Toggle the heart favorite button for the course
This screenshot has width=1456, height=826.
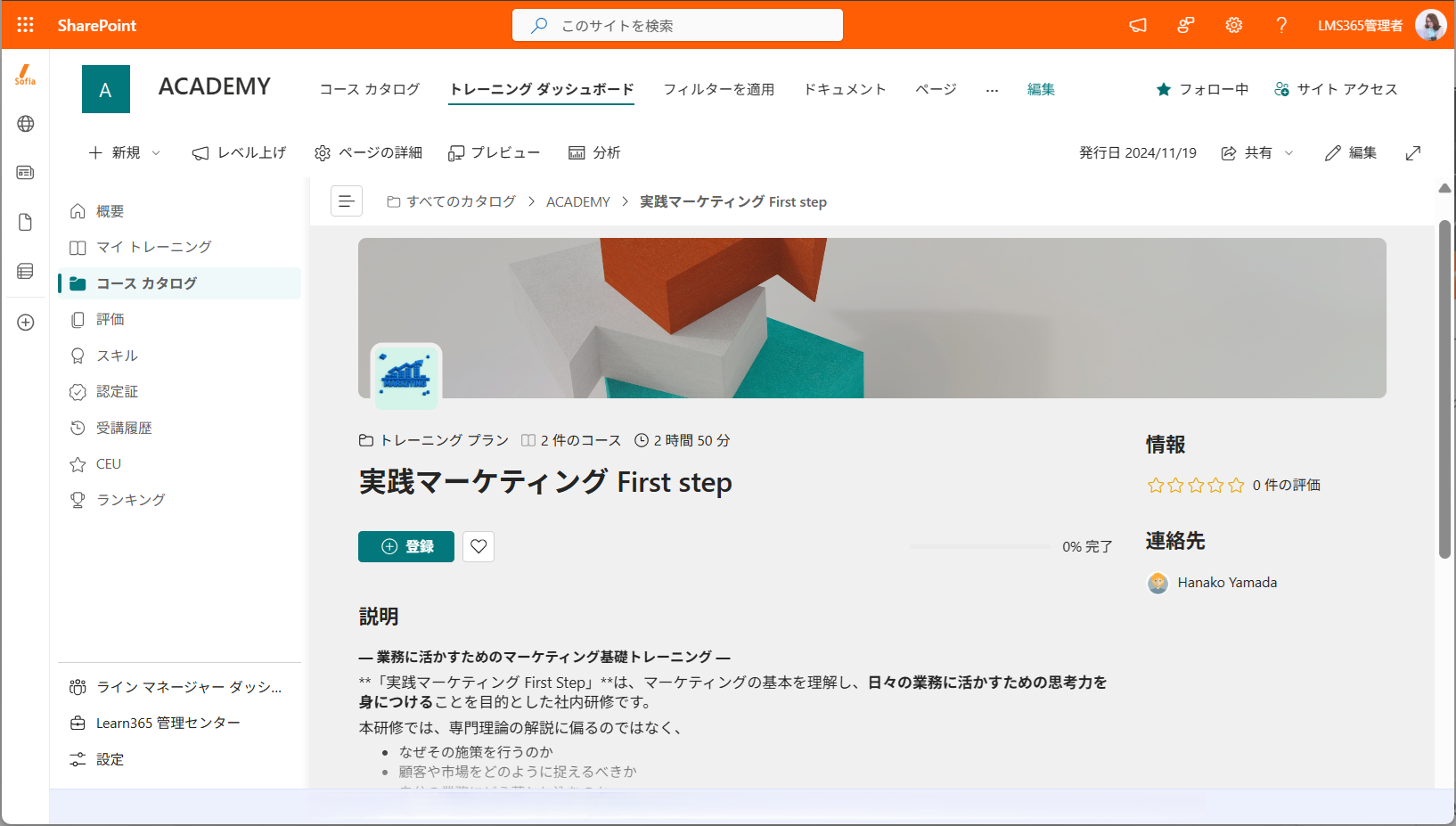click(479, 546)
